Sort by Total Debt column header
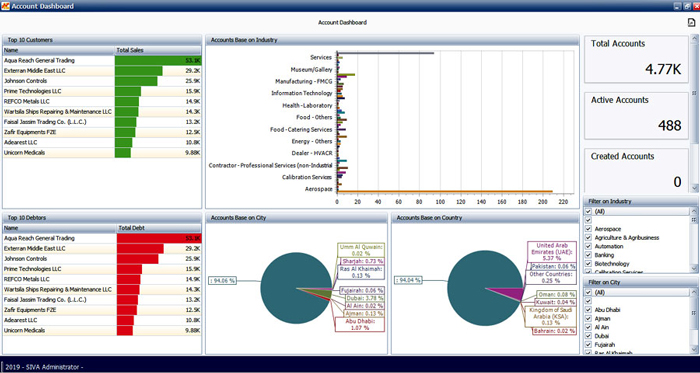700x373 pixels. click(159, 228)
